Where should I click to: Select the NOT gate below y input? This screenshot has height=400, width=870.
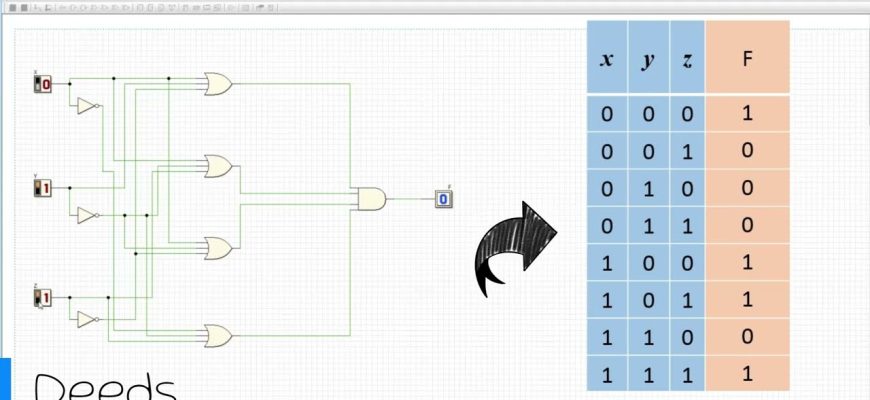(88, 214)
